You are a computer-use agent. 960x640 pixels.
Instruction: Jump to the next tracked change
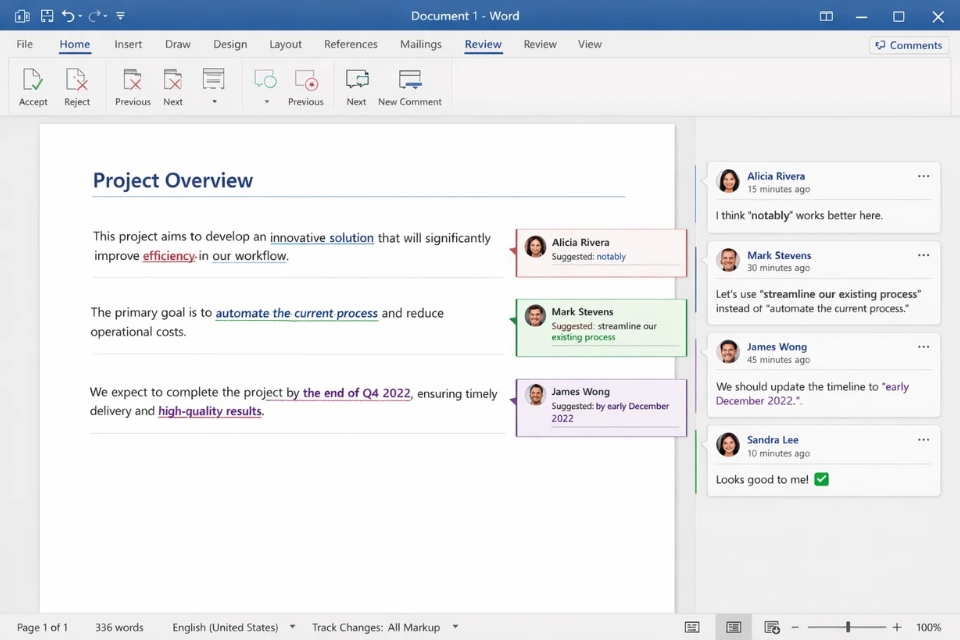click(x=172, y=85)
